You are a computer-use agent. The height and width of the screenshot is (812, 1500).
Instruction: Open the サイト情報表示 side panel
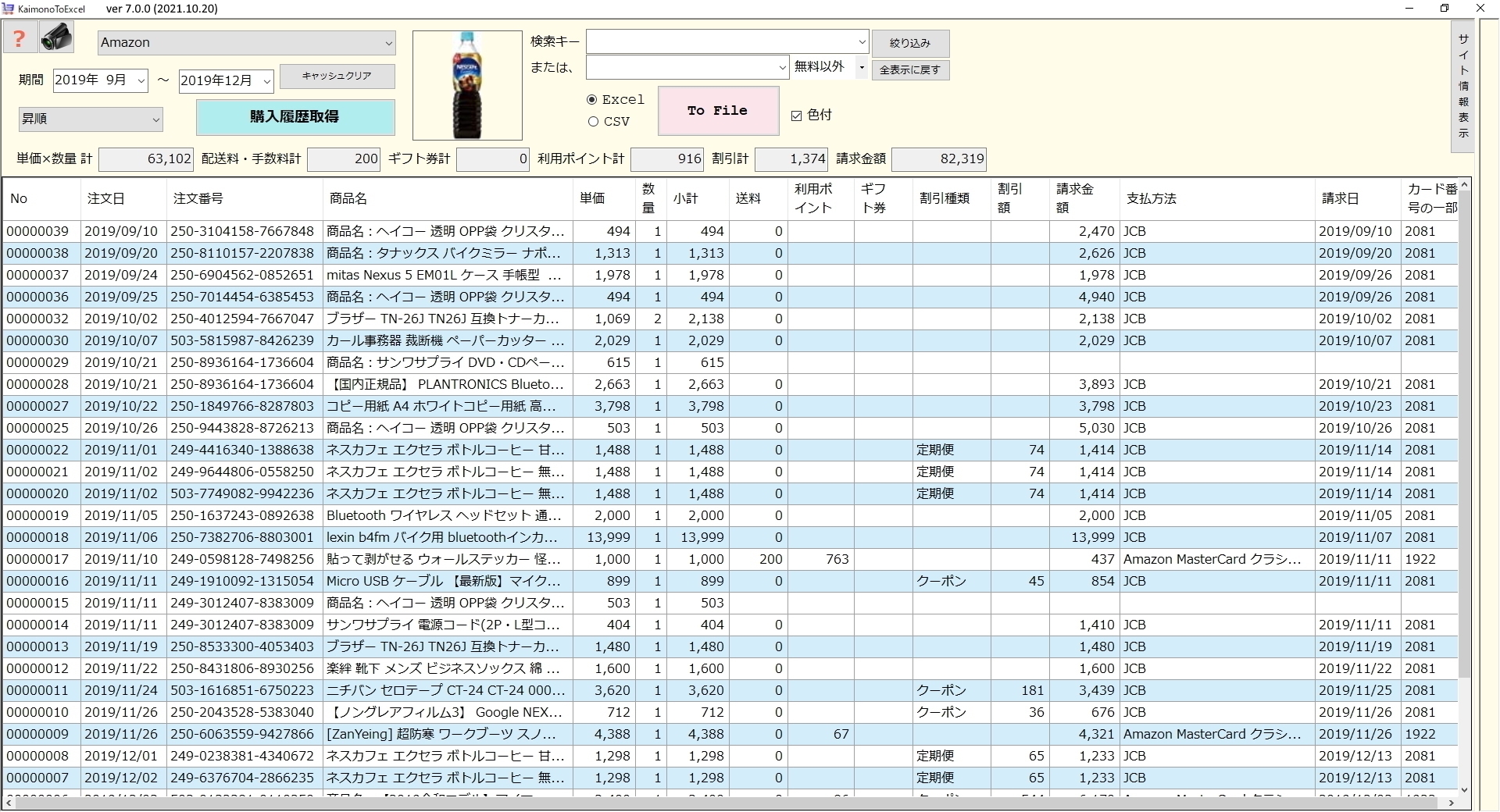pos(1464,88)
